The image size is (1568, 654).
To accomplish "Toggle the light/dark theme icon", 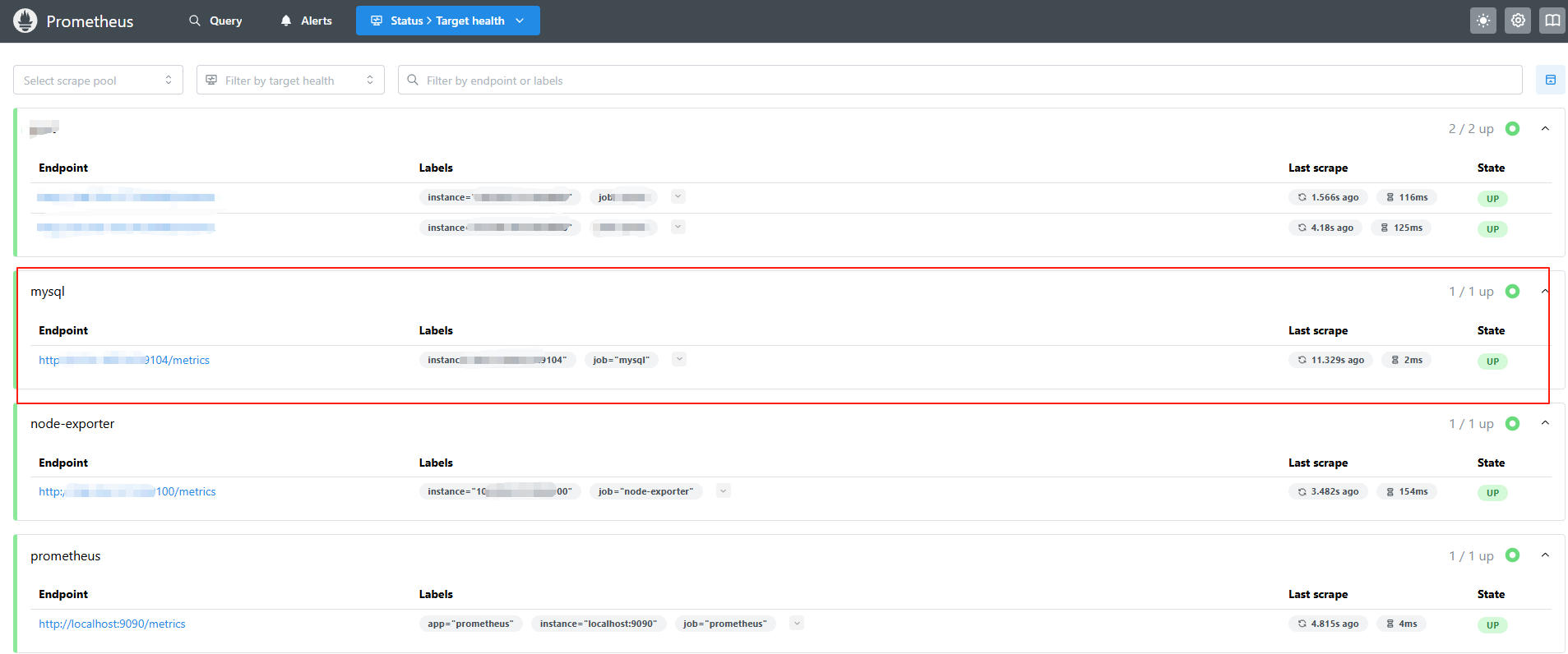I will [1483, 21].
